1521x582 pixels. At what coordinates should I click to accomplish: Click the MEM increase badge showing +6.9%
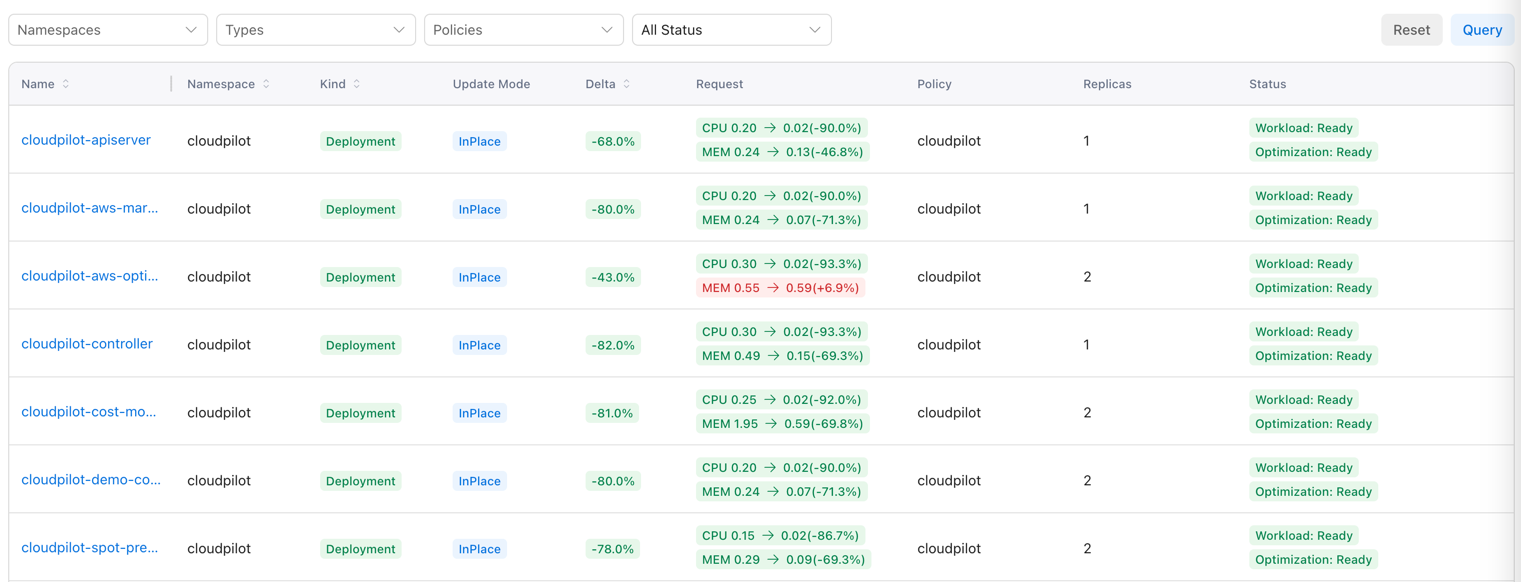(783, 287)
